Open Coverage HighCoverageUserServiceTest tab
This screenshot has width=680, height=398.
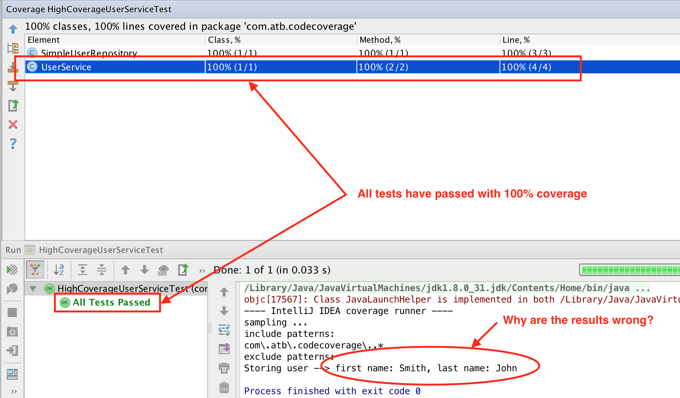pos(88,9)
